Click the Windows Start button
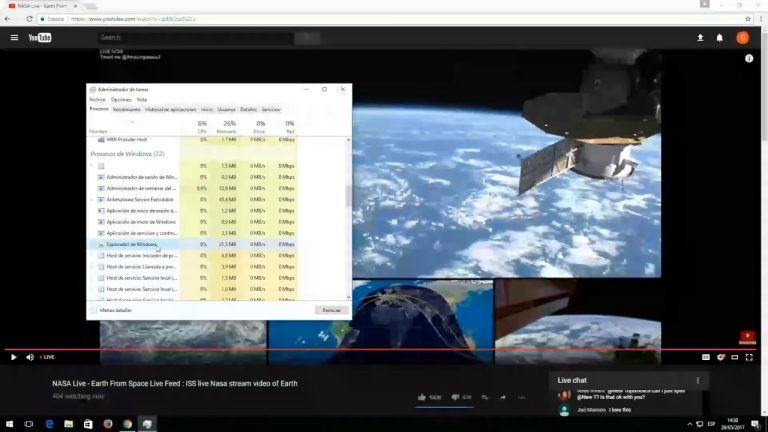The height and width of the screenshot is (432, 768). click(x=9, y=424)
